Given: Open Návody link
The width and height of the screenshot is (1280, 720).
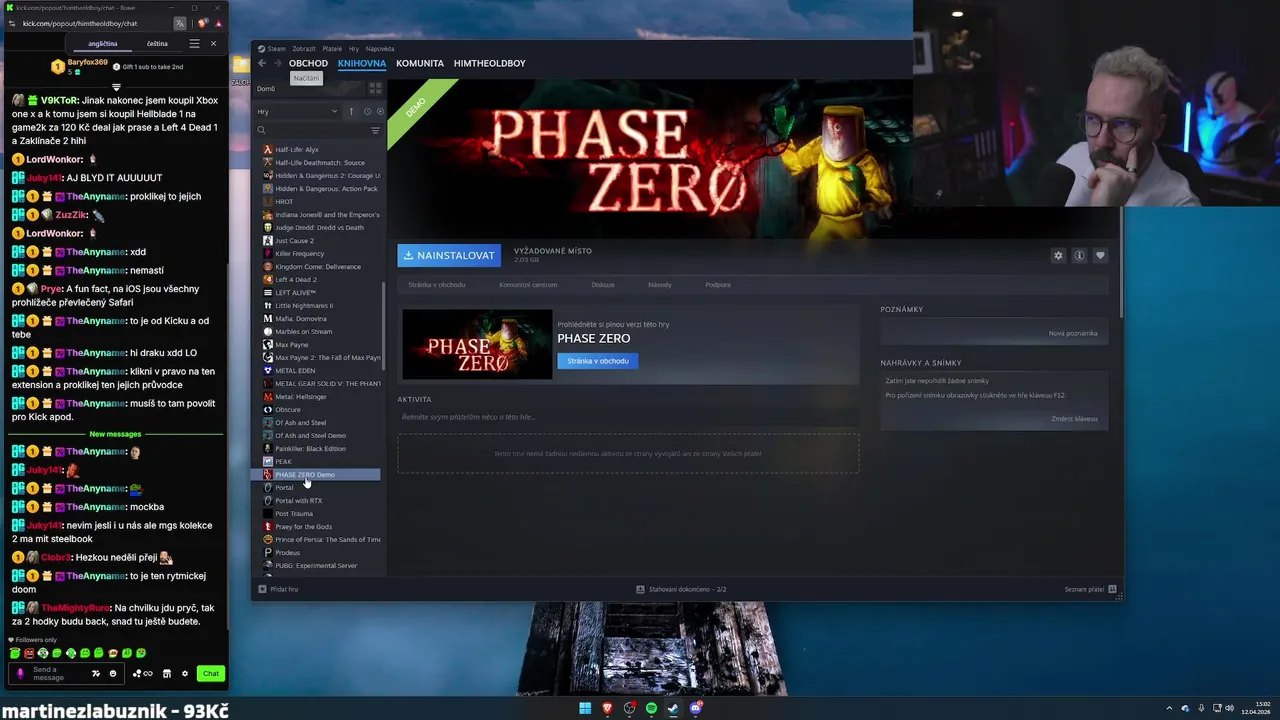Looking at the screenshot, I should [660, 285].
